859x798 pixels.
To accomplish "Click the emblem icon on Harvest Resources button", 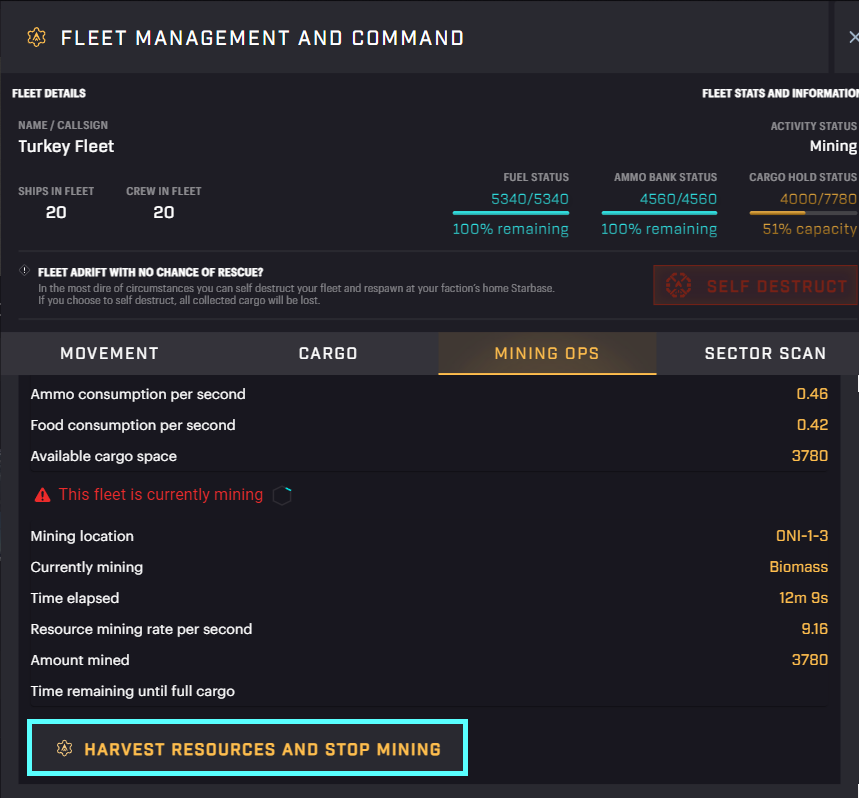I will (65, 749).
